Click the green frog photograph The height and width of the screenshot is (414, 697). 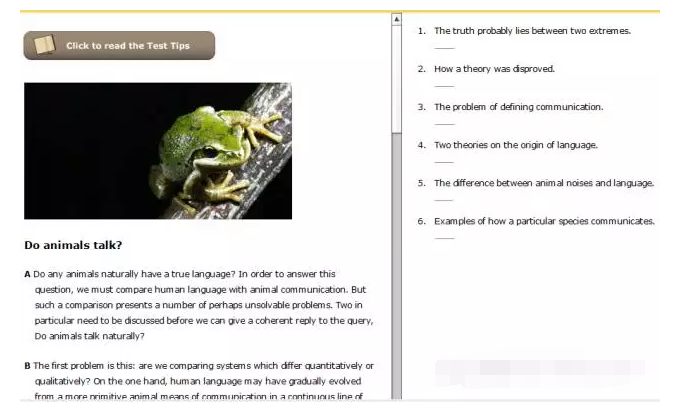click(x=158, y=151)
